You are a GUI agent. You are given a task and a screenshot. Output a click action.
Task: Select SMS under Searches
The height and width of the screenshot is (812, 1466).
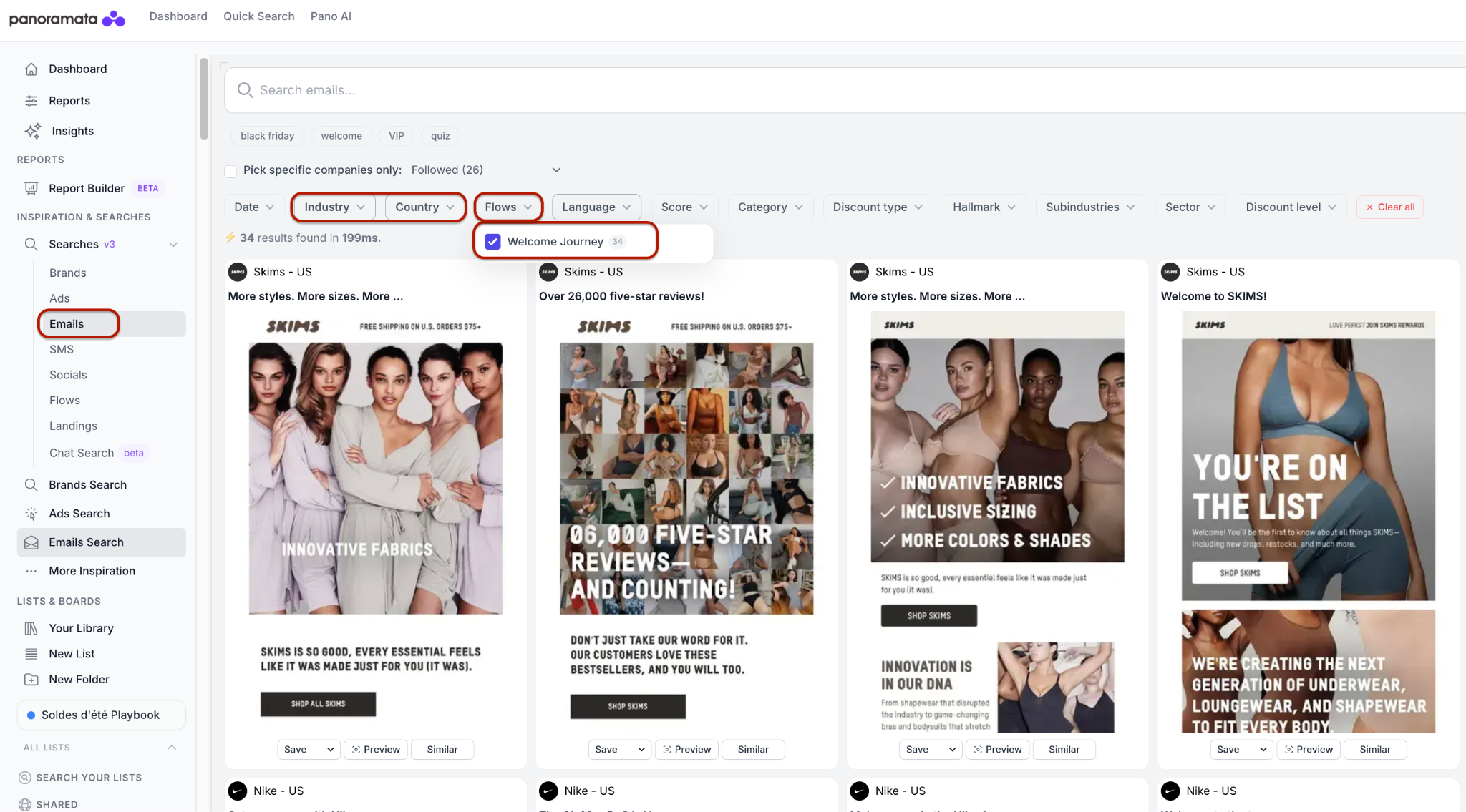(62, 350)
